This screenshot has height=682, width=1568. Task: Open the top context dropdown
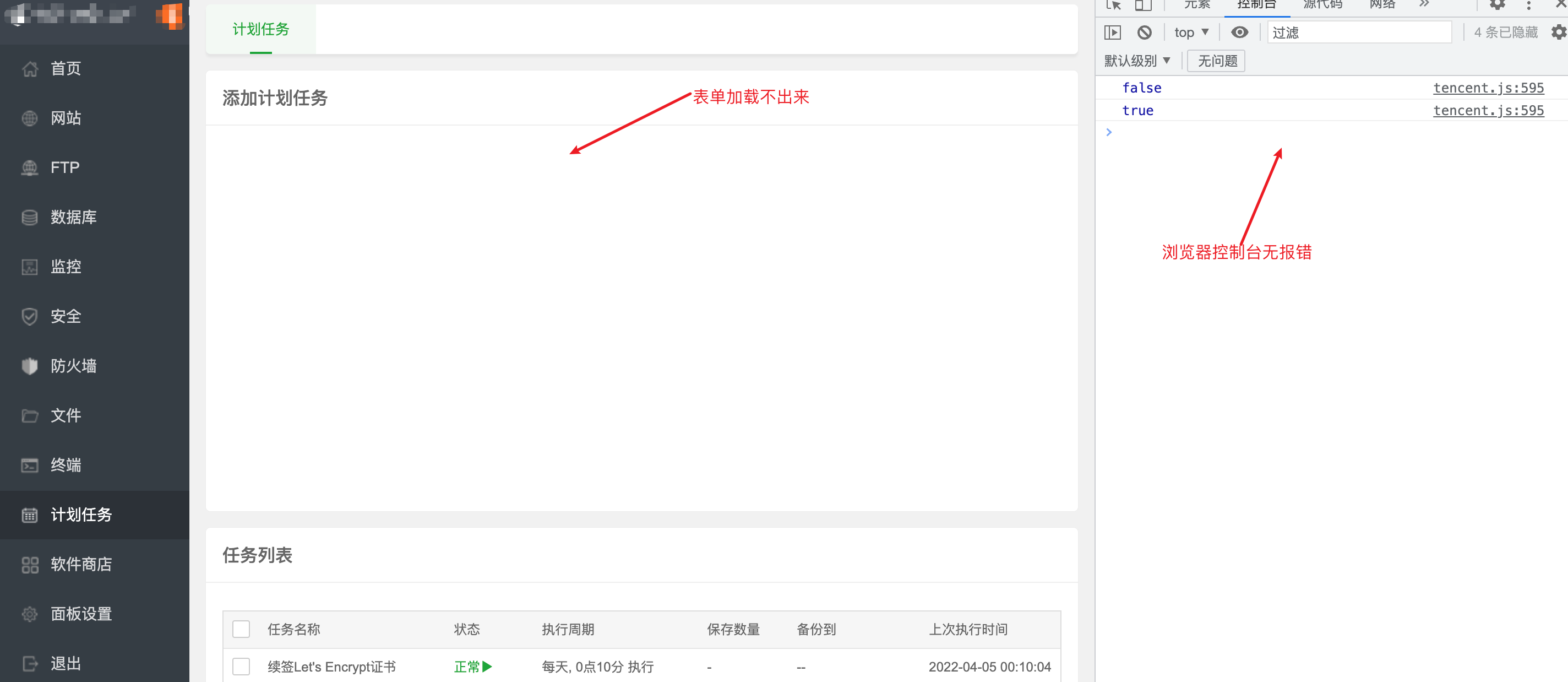point(1191,33)
